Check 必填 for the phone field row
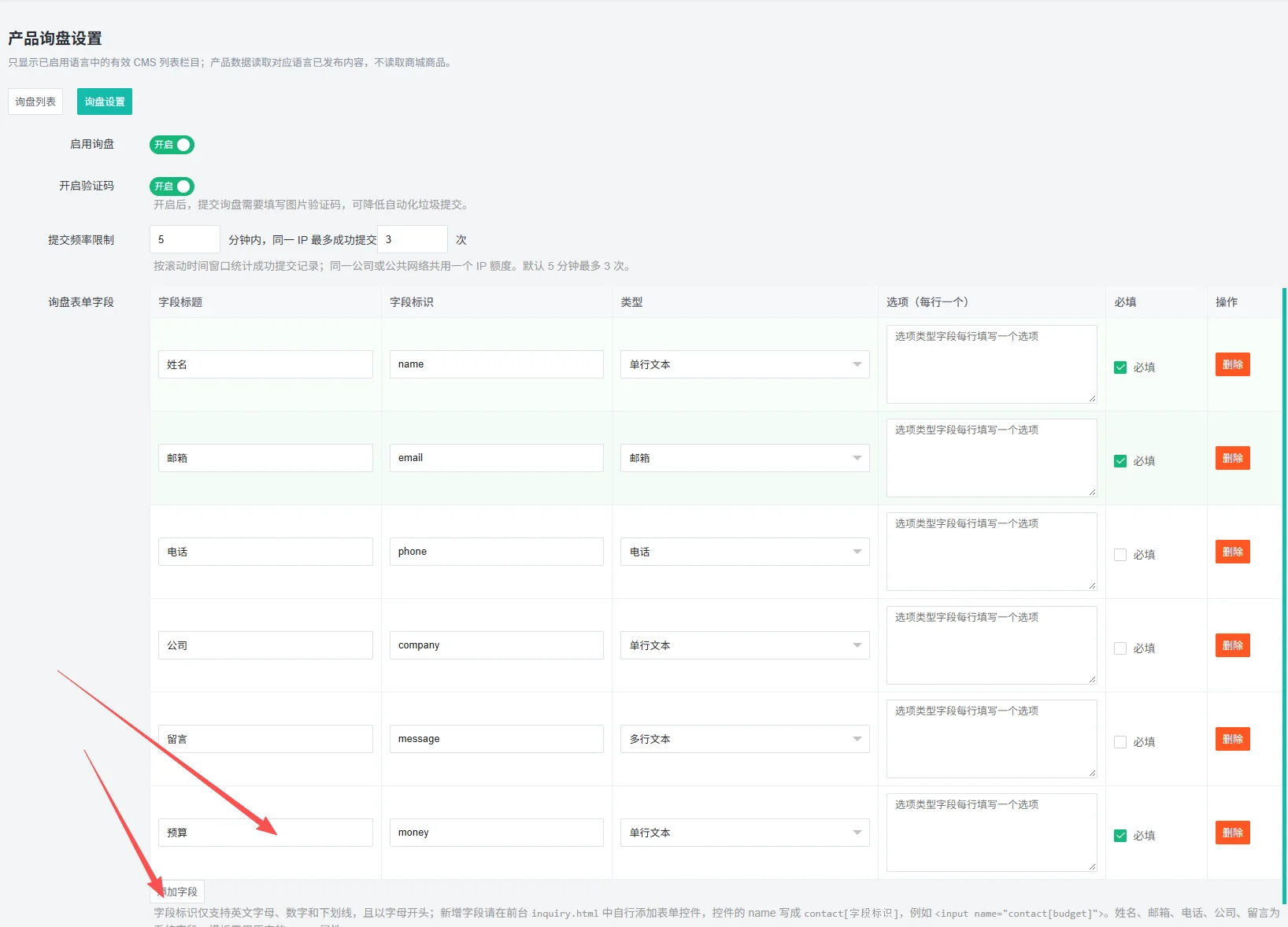 [x=1120, y=555]
